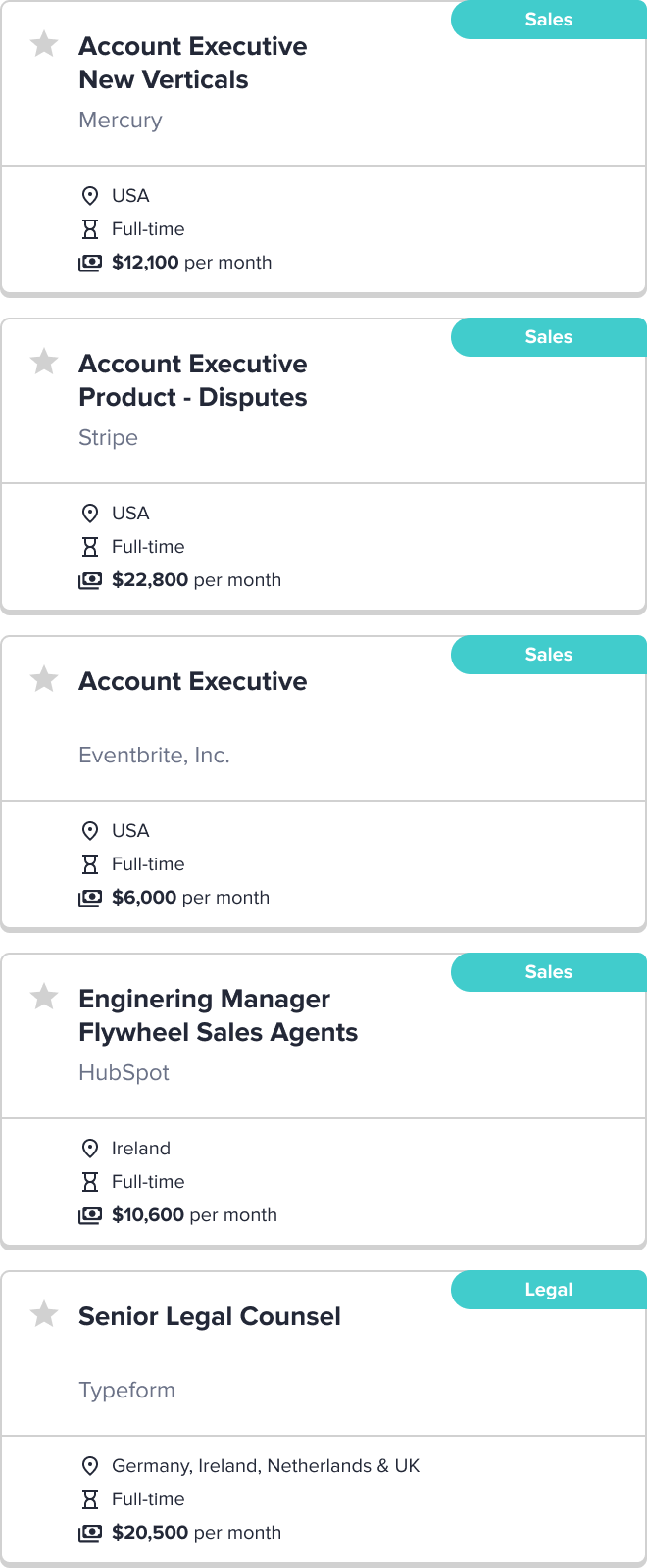Click the hourglass icon on Typeform job
The image size is (647, 1568).
(90, 1499)
